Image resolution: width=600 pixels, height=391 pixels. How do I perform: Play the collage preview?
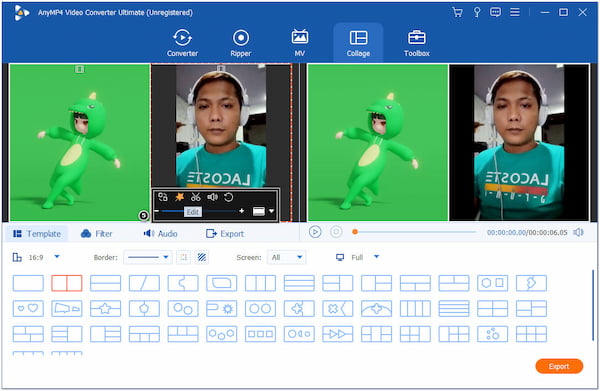(315, 232)
